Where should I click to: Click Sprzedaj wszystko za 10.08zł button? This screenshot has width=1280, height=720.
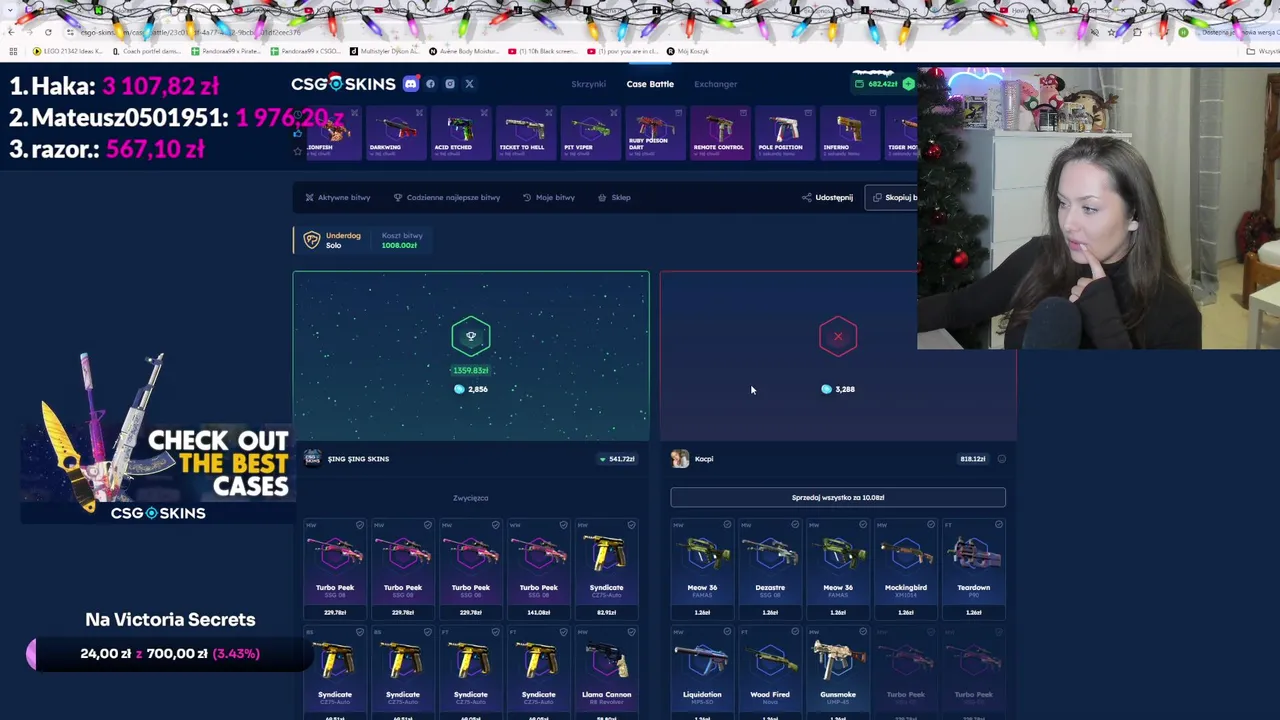coord(838,497)
